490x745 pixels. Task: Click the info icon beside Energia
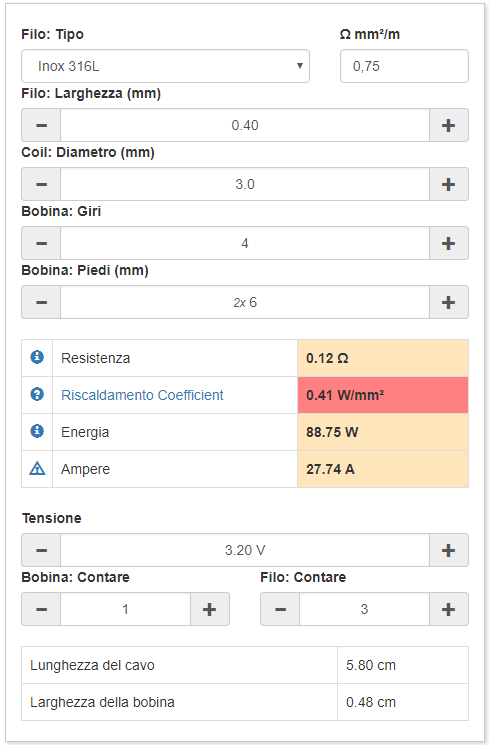click(x=37, y=431)
